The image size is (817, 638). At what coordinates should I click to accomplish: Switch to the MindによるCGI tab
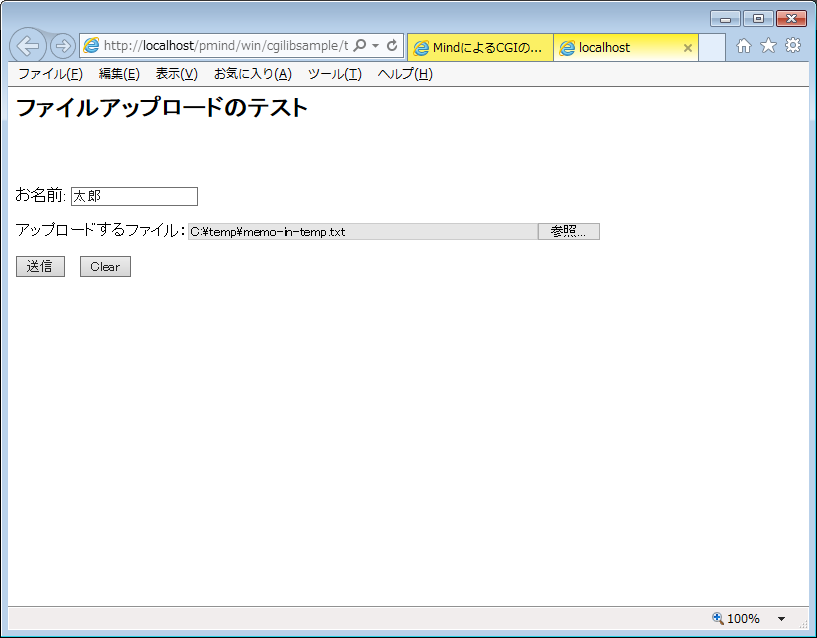pos(480,48)
